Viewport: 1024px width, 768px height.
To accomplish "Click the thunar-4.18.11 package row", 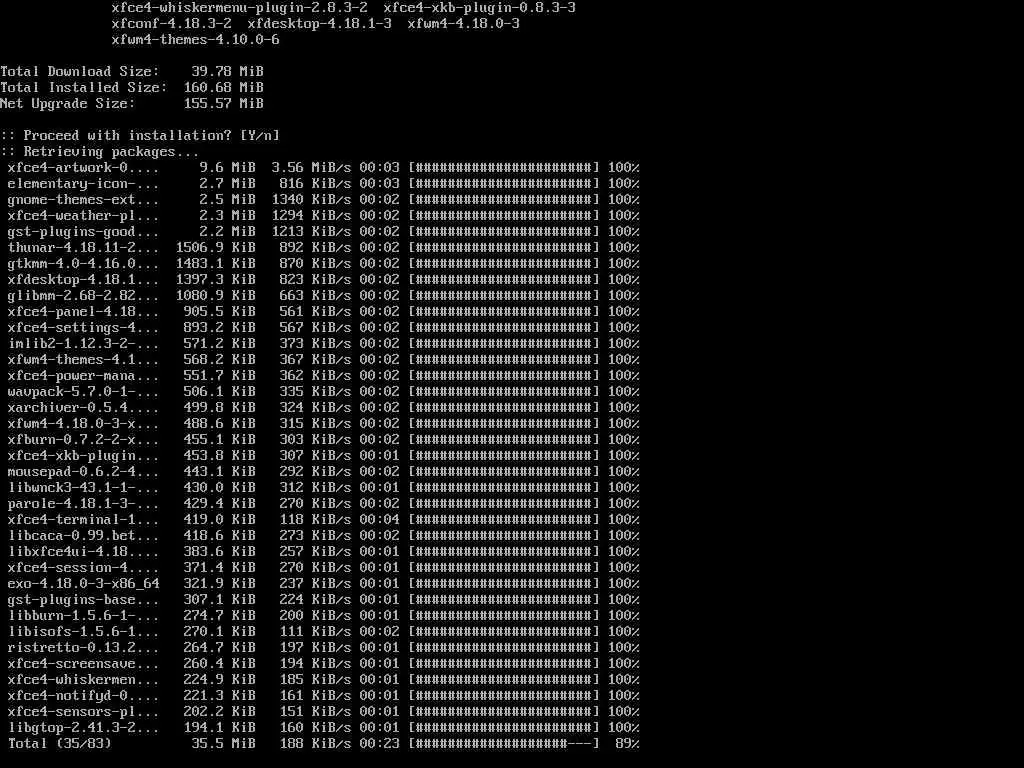I will (323, 248).
